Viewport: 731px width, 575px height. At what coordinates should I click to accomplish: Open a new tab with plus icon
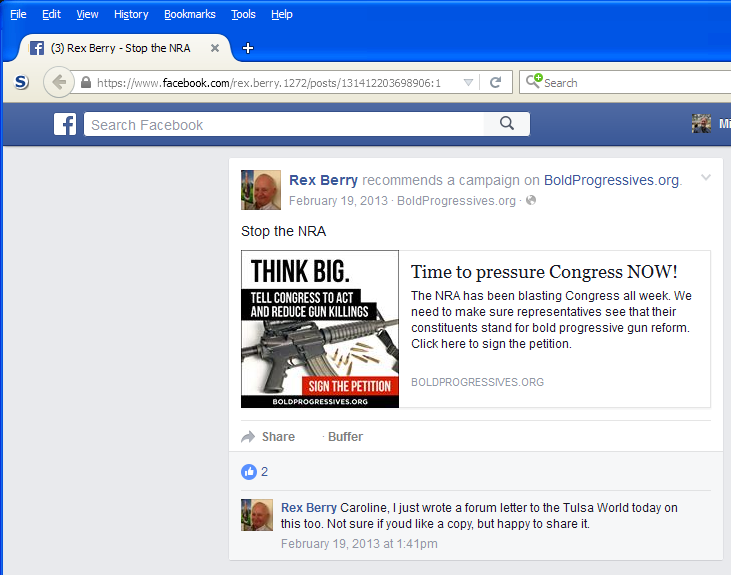[x=248, y=48]
